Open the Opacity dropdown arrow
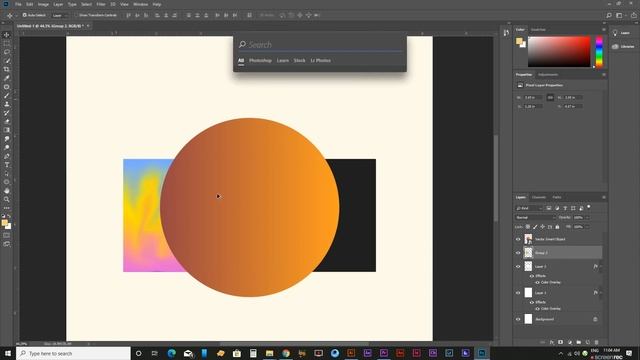The width and height of the screenshot is (640, 360). coord(587,218)
